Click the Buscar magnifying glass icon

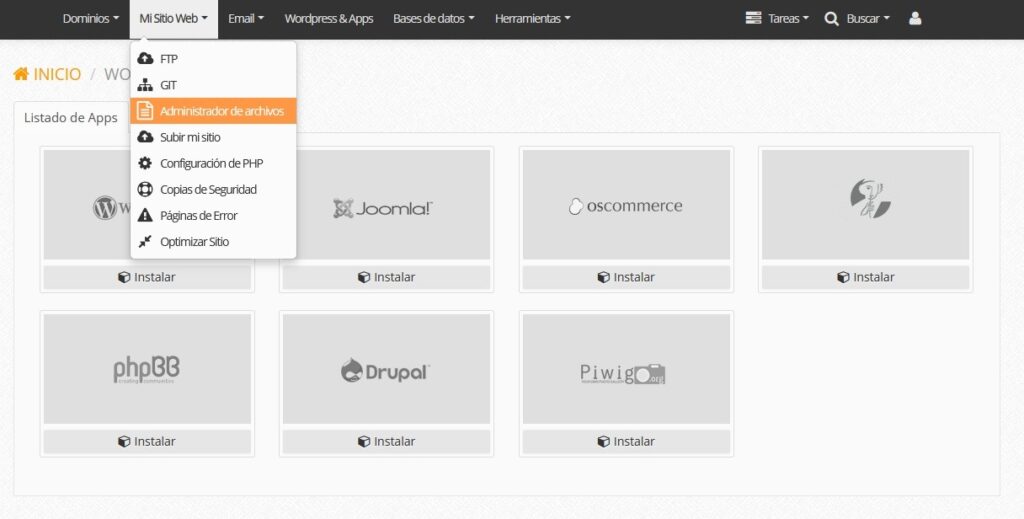pos(831,19)
